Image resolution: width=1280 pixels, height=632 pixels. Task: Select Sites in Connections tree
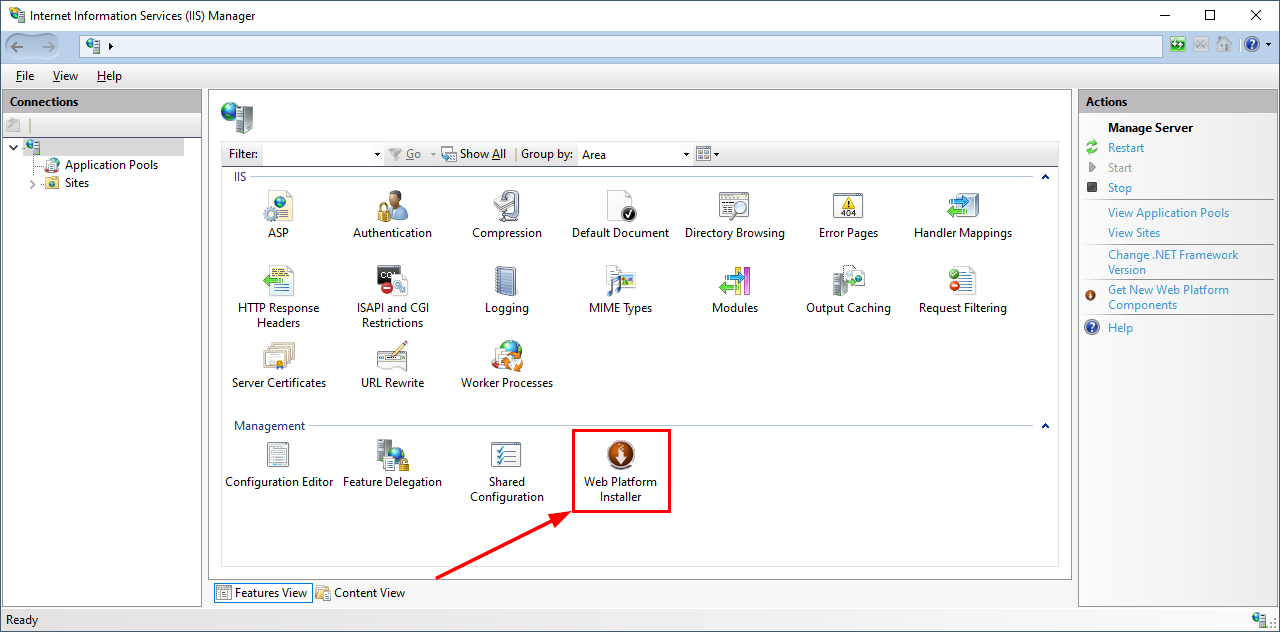point(77,184)
